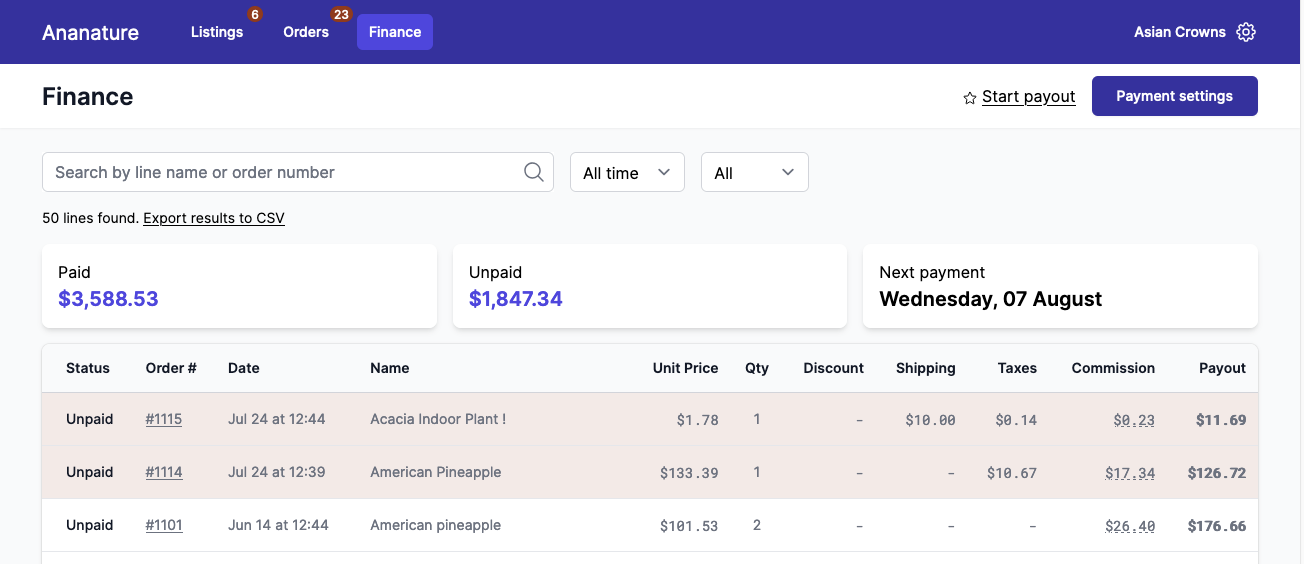Screen dimensions: 1304x564
Task: Open order #1101 link
Action: tap(164, 525)
